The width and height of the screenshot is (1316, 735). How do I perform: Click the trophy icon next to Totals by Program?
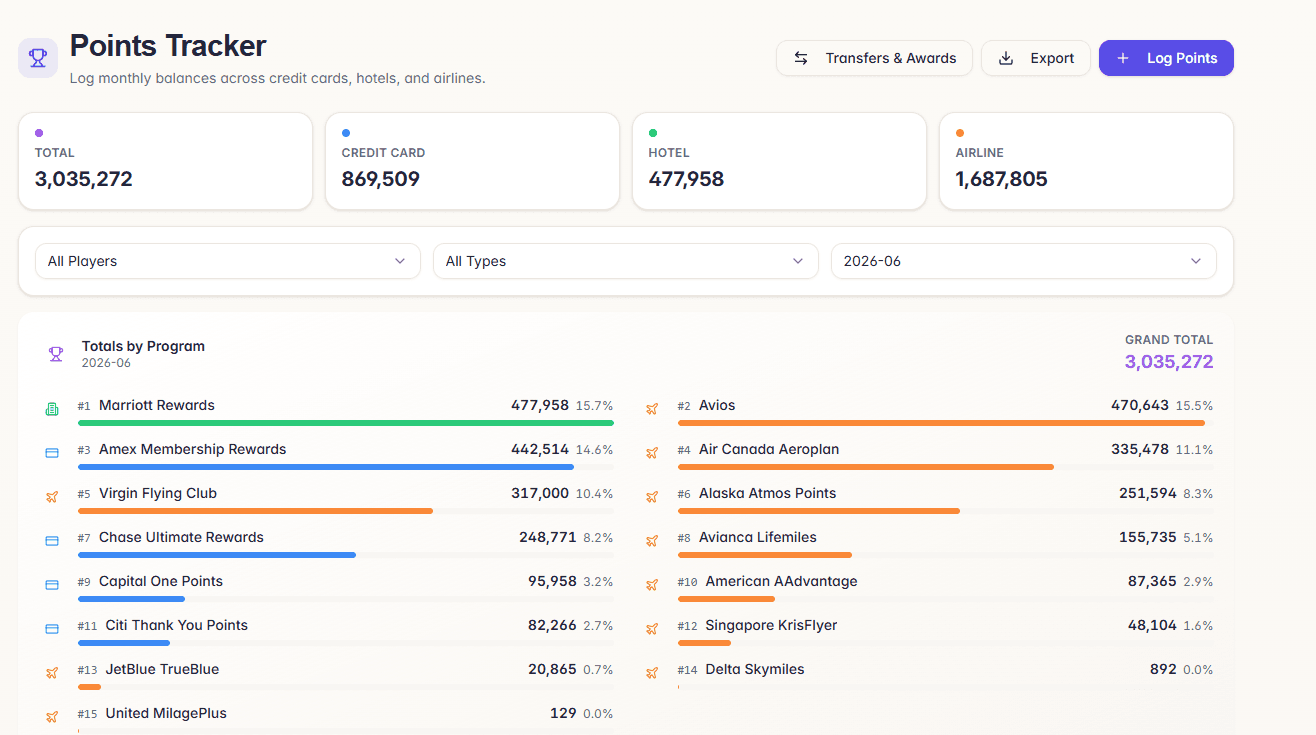56,354
